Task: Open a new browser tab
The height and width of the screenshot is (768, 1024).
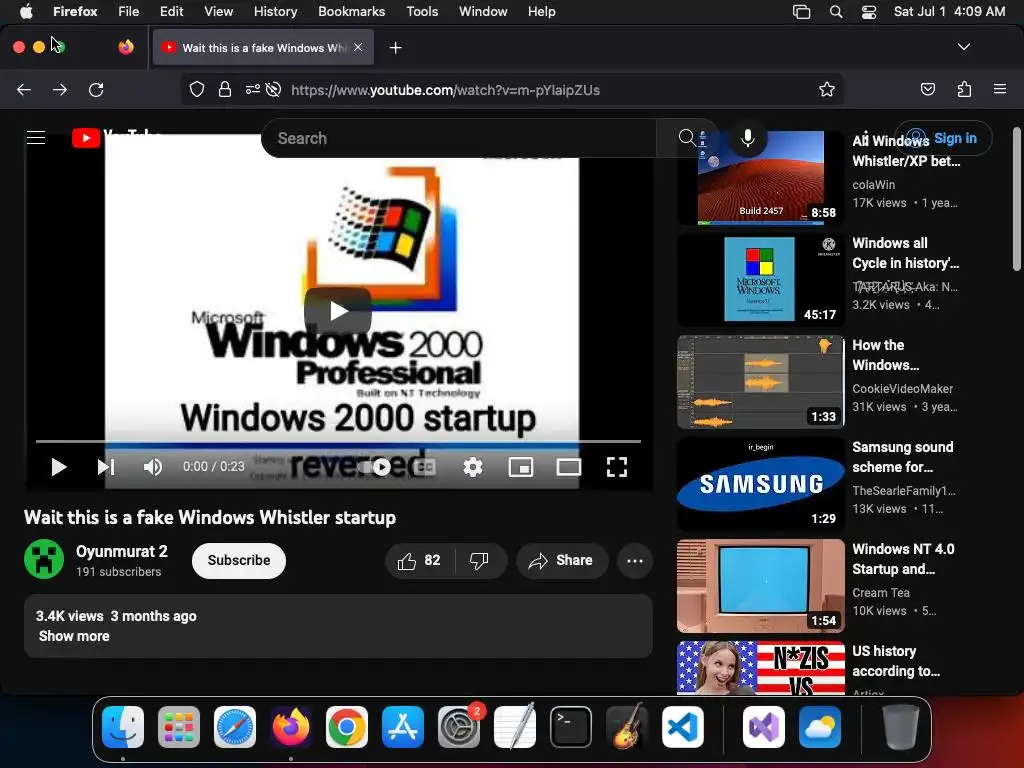Action: point(395,48)
